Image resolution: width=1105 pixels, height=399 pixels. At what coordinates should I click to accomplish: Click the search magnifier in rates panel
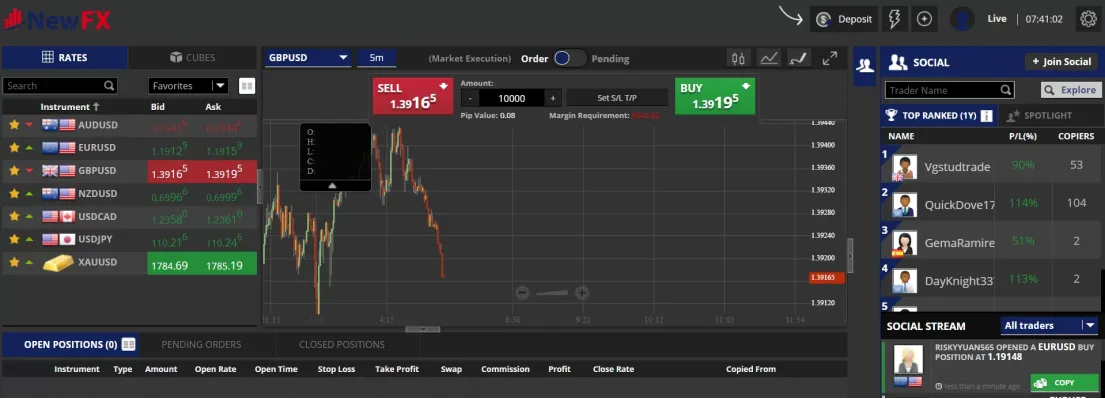tap(109, 86)
